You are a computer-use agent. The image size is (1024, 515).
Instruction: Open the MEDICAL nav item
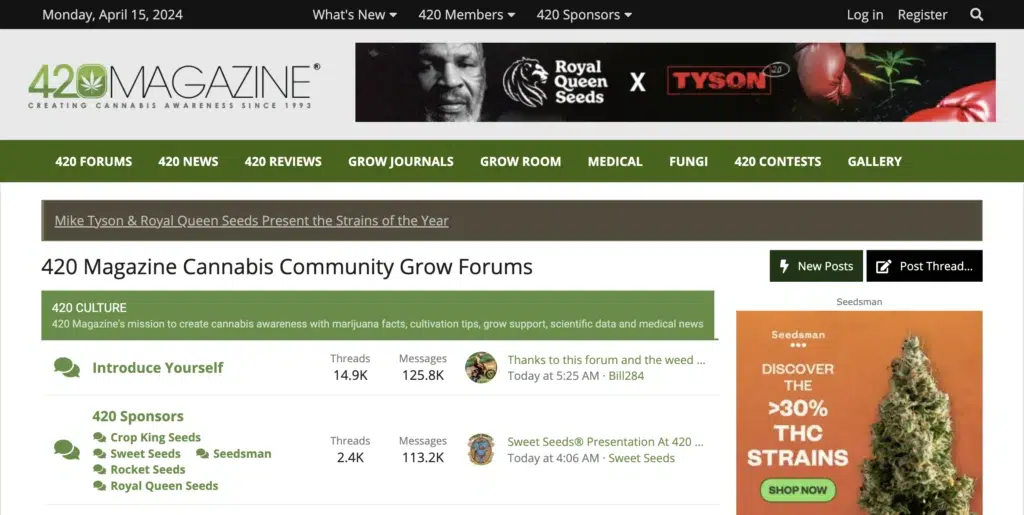[x=615, y=161]
